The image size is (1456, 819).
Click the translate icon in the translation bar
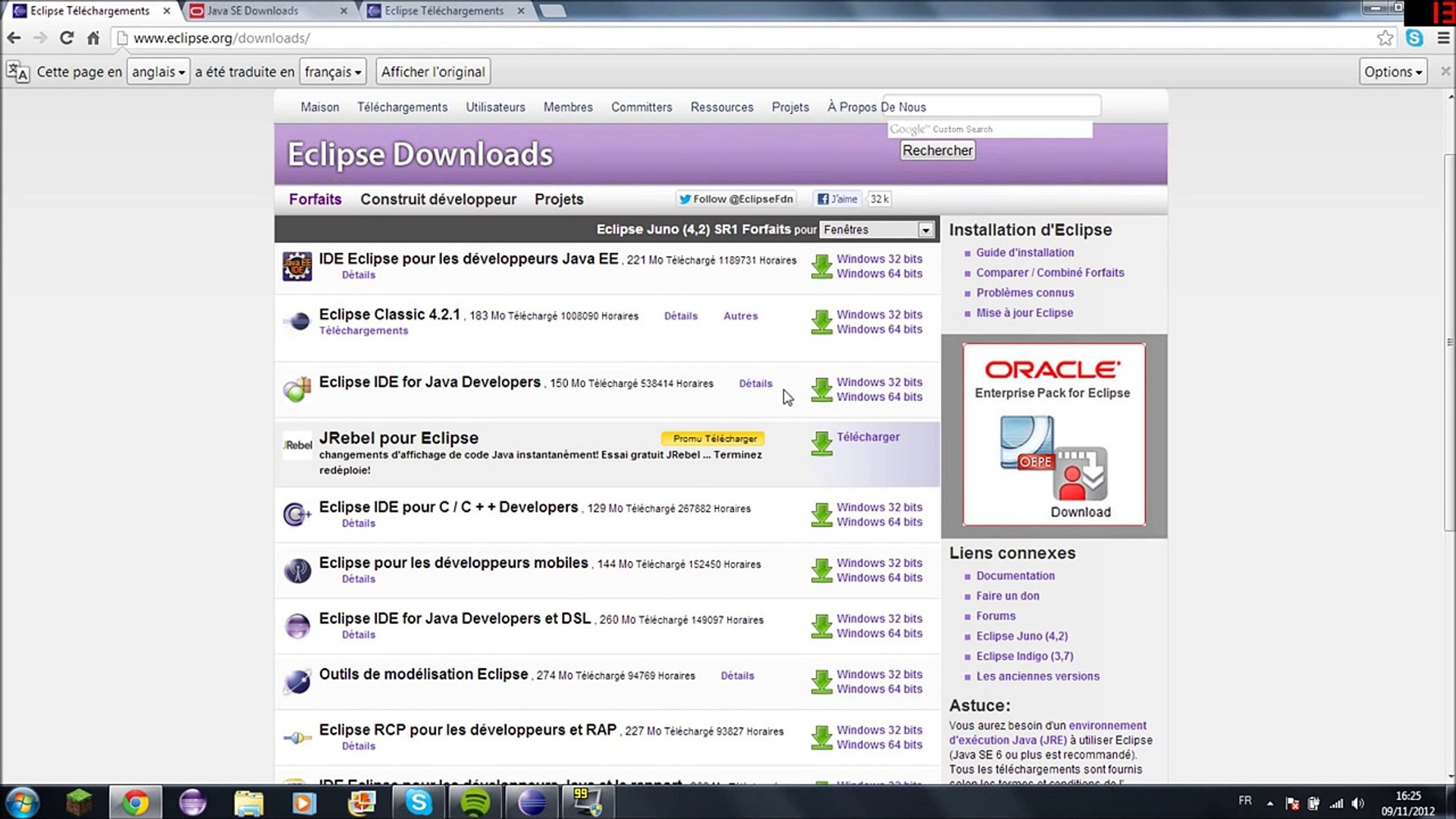pos(17,72)
